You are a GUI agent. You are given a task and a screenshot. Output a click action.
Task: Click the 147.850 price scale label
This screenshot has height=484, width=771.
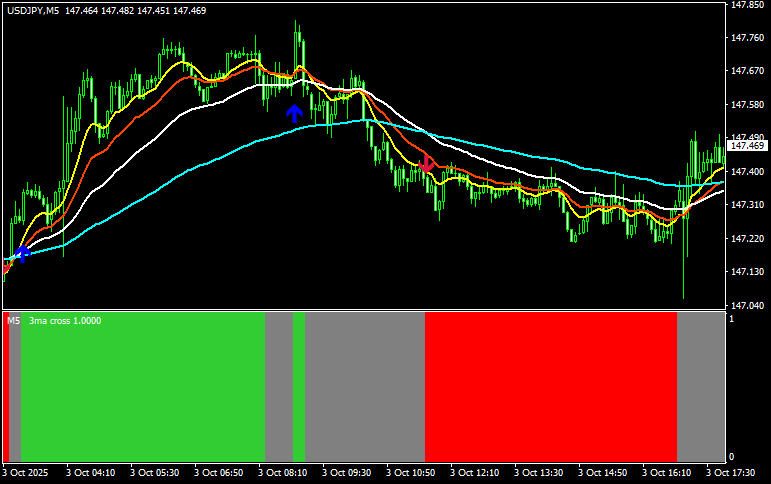746,5
